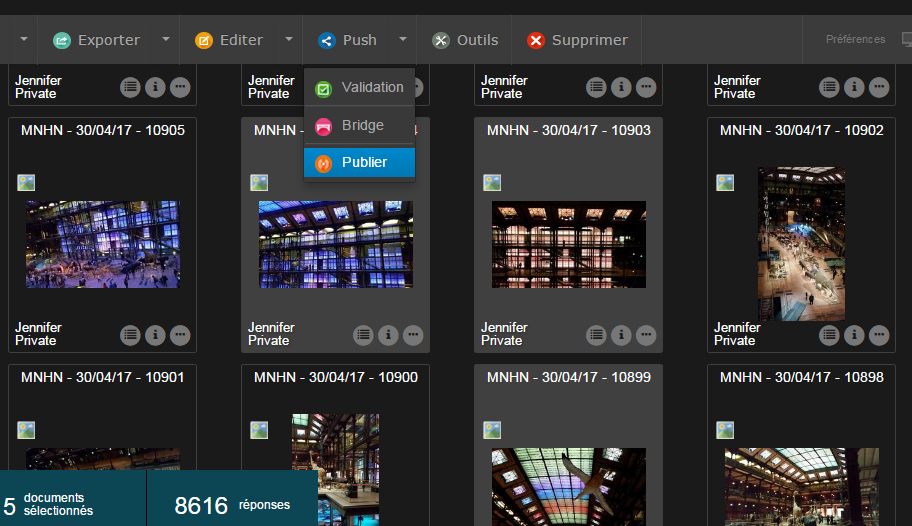Select thumbnail MNHN - 30/04/17 - 10899
Image resolution: width=912 pixels, height=526 pixels.
click(x=568, y=480)
